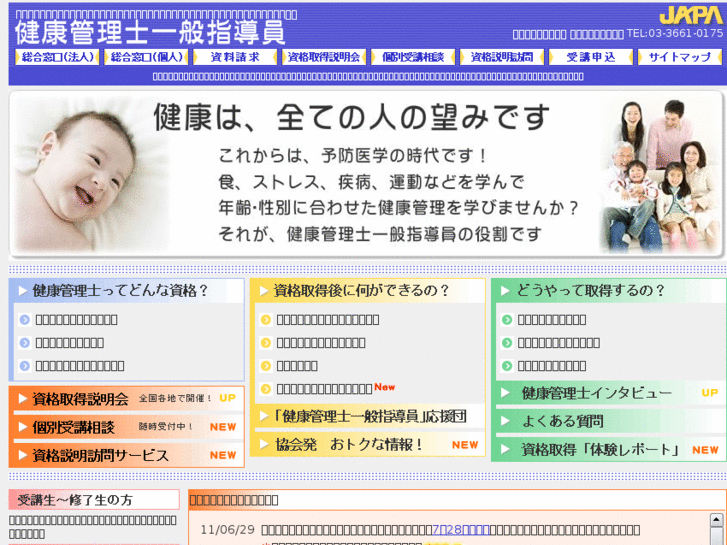
Task: Open どうやって取得するの？ section heading
Action: 610,291
